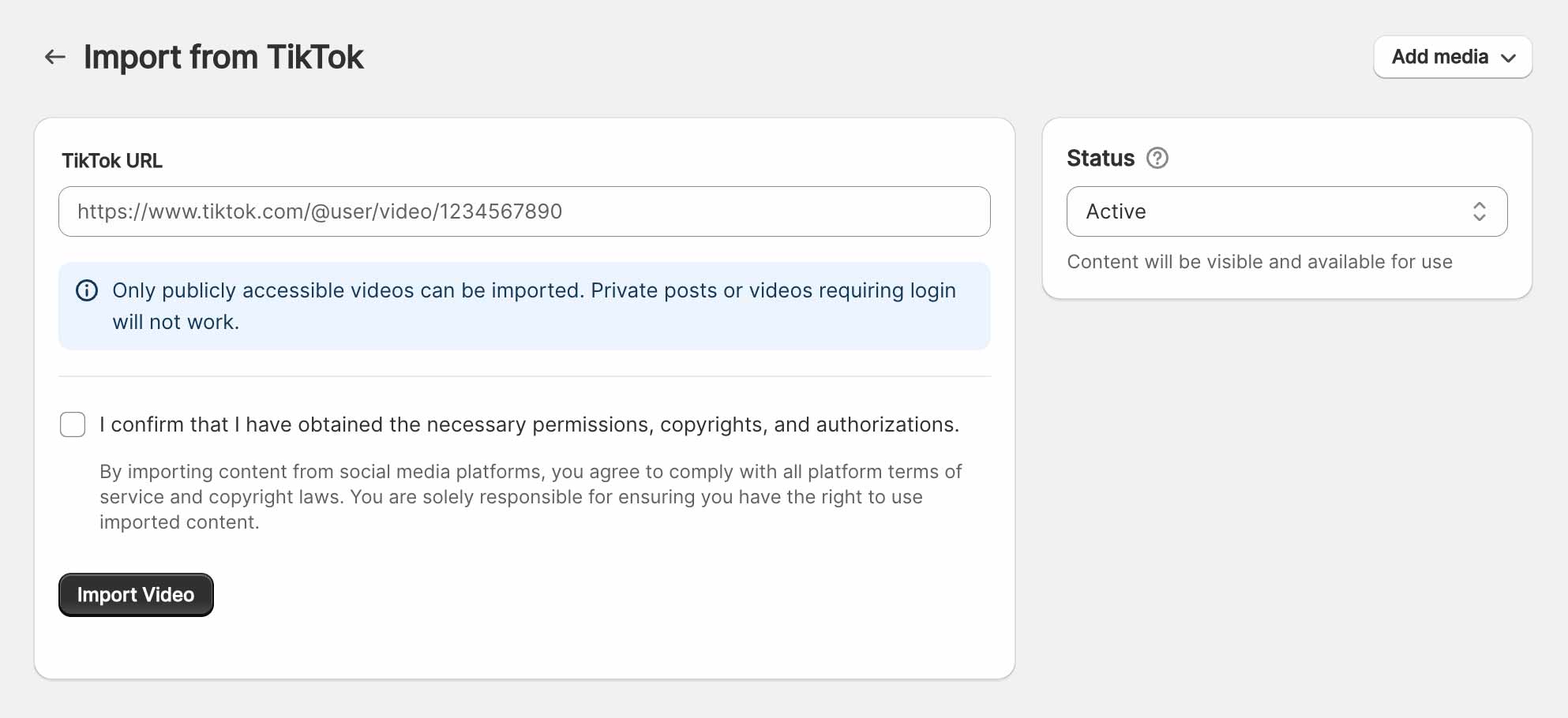Focus the TikTok URL input field
This screenshot has width=1568, height=718.
click(x=524, y=211)
